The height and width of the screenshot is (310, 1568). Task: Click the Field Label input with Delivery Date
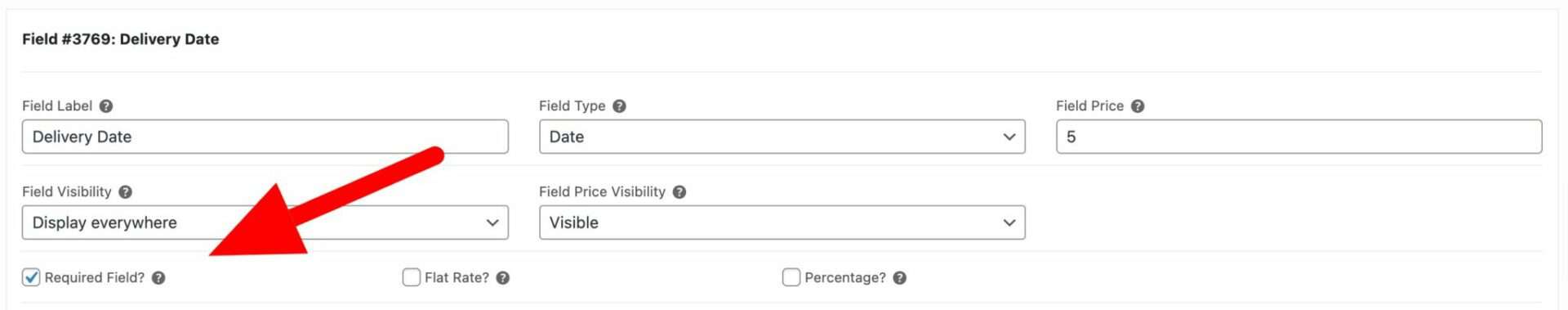point(265,137)
